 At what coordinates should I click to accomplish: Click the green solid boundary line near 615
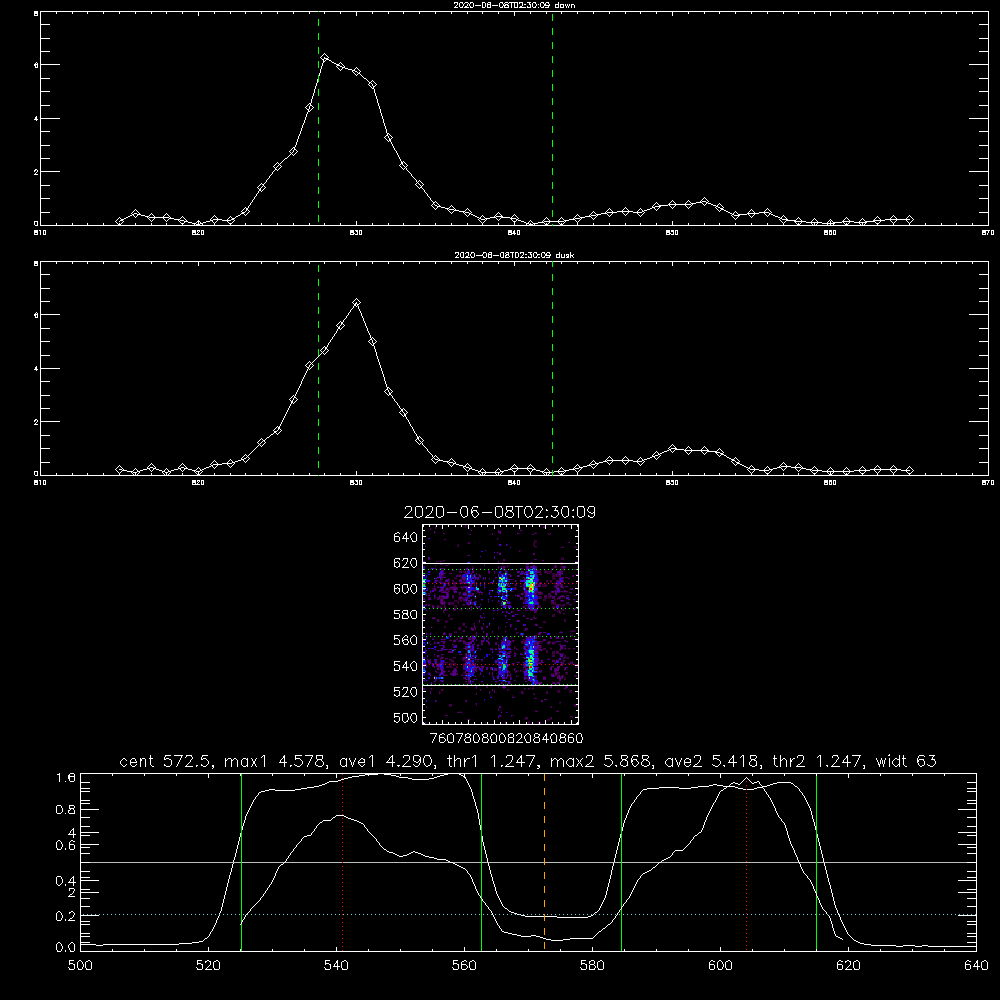click(x=816, y=862)
